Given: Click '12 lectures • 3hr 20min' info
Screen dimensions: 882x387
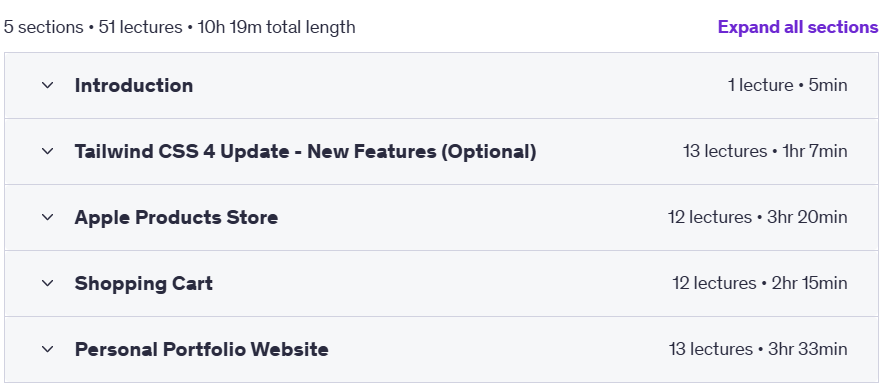Looking at the screenshot, I should pos(757,217).
